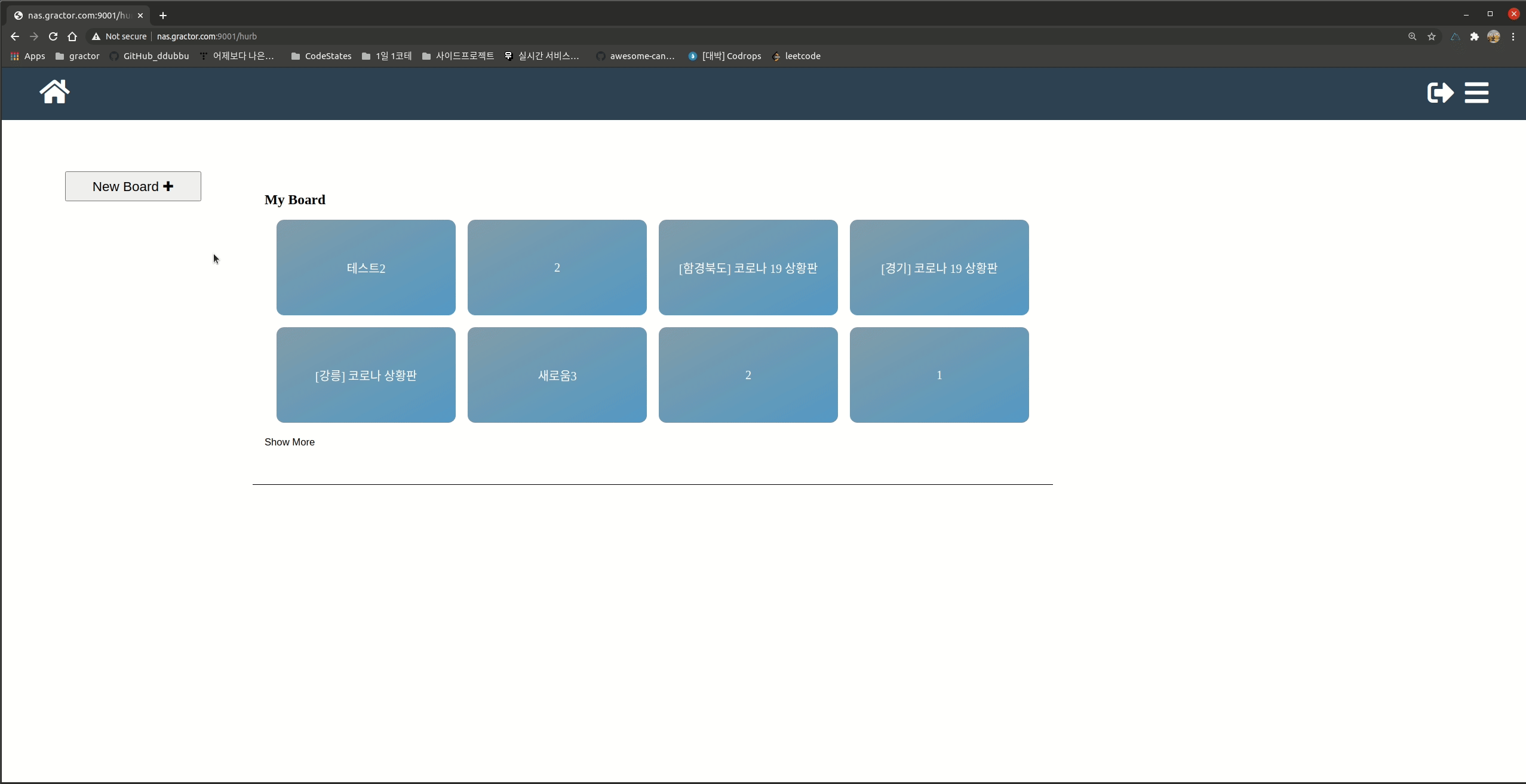
Task: Click the back navigation arrow
Action: [x=15, y=36]
